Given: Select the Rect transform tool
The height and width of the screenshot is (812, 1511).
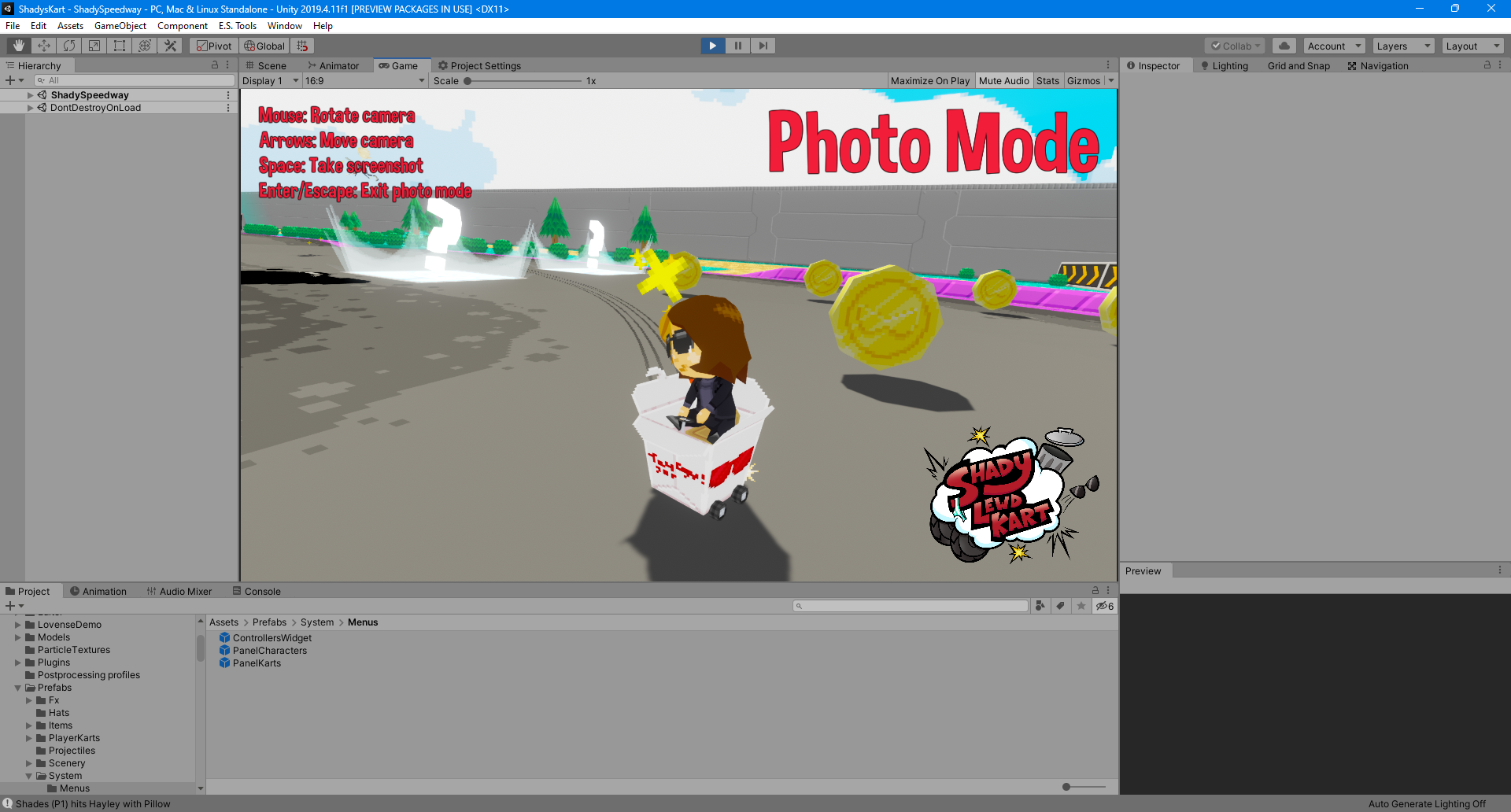Looking at the screenshot, I should point(120,46).
